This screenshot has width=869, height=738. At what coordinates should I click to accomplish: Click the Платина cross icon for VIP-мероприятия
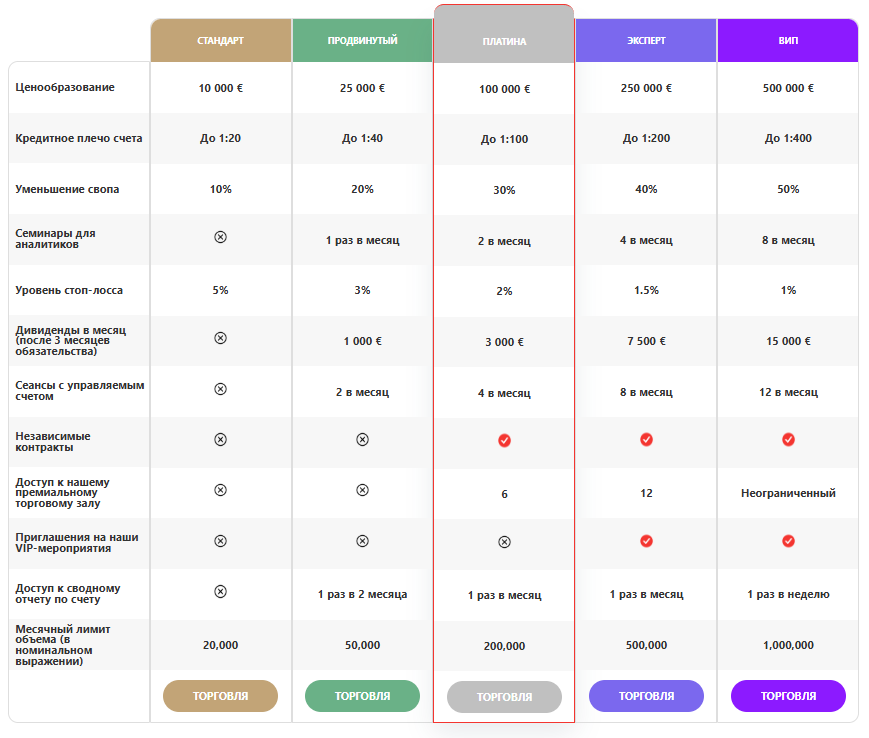click(x=504, y=542)
